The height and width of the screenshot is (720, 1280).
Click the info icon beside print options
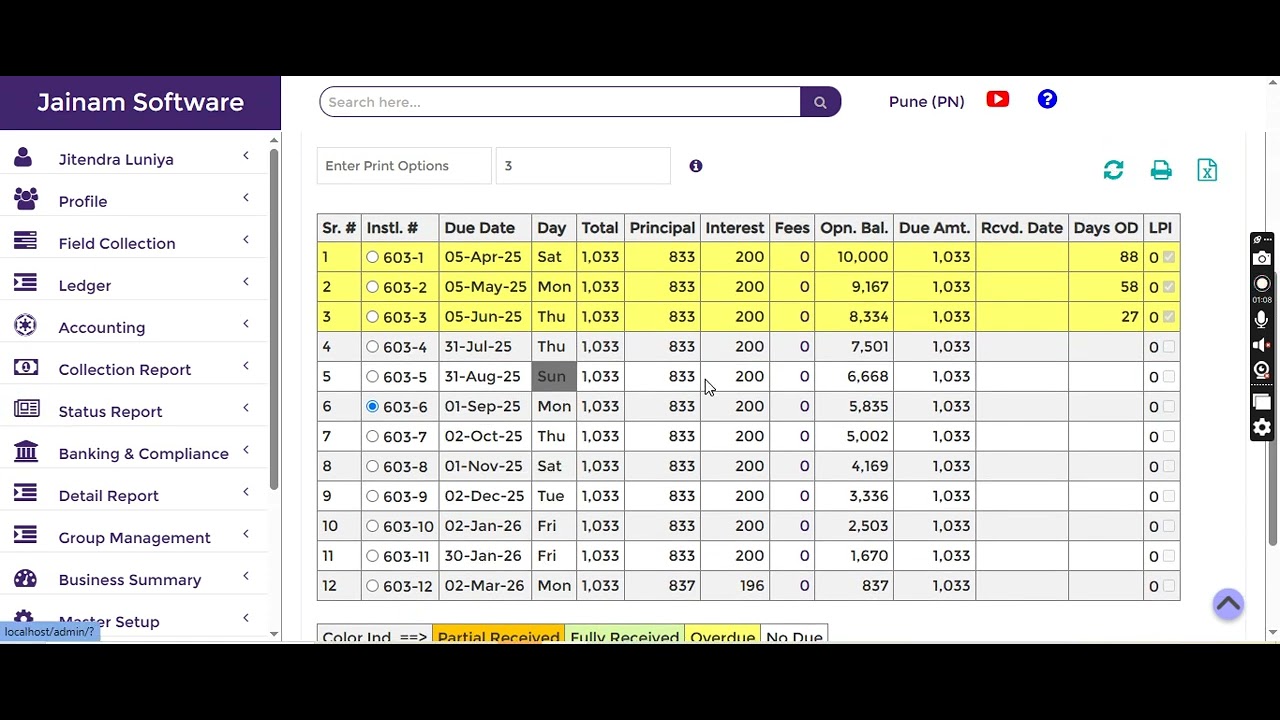pos(696,166)
